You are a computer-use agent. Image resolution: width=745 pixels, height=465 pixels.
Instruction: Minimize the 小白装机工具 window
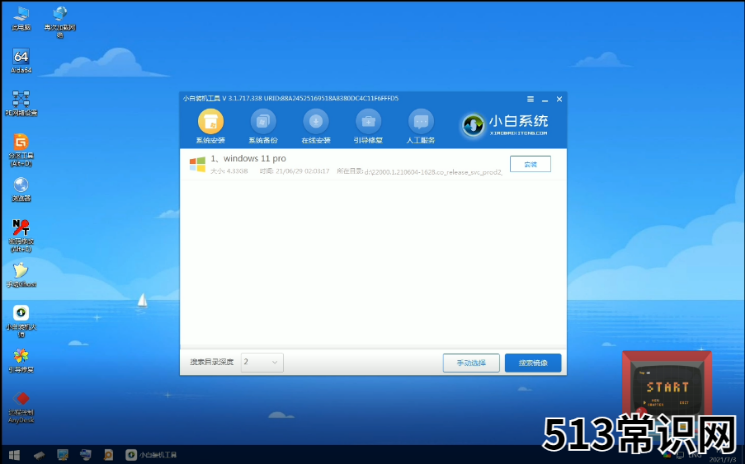pos(545,98)
